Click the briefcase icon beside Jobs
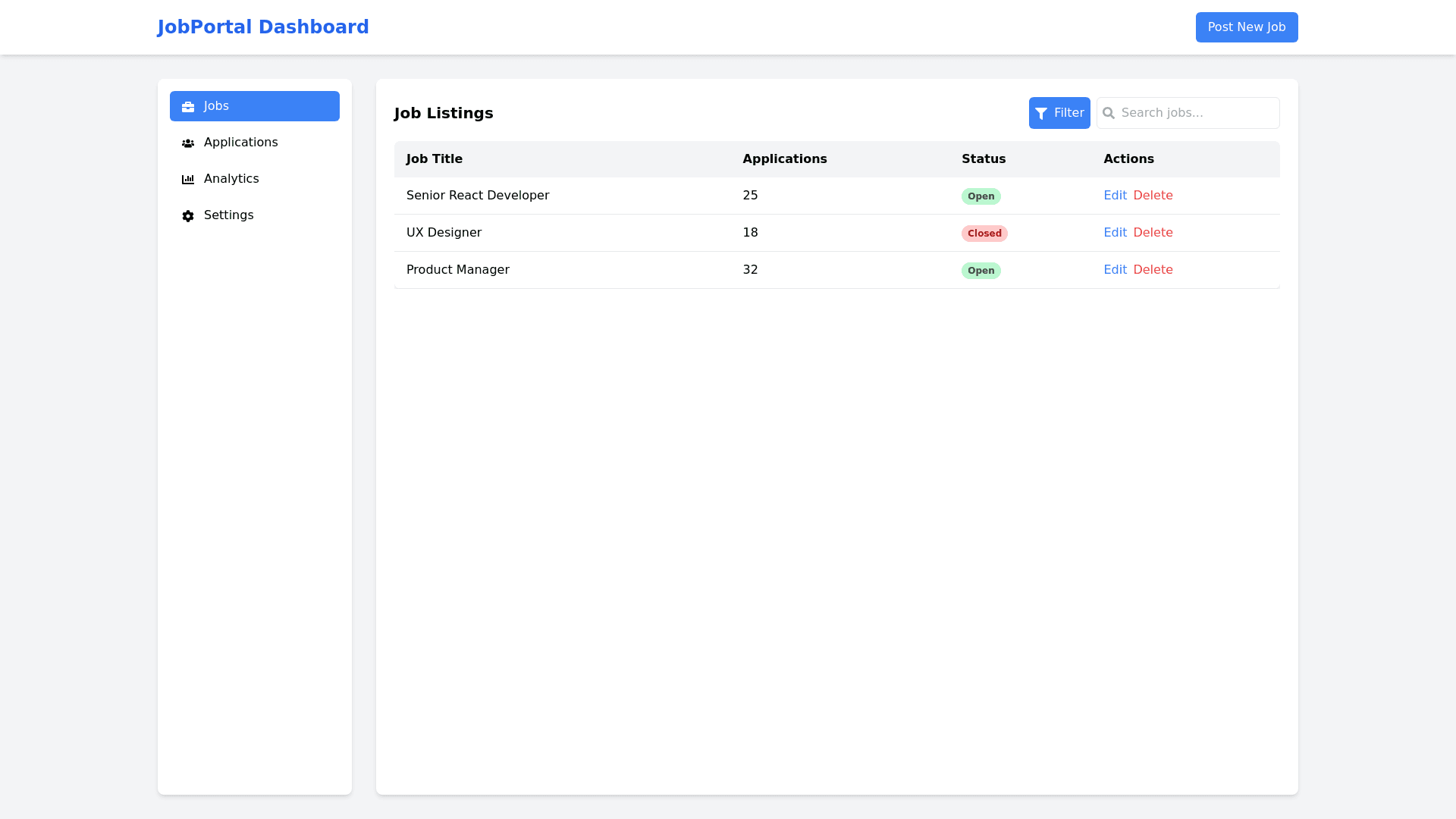This screenshot has width=1456, height=819. click(188, 107)
